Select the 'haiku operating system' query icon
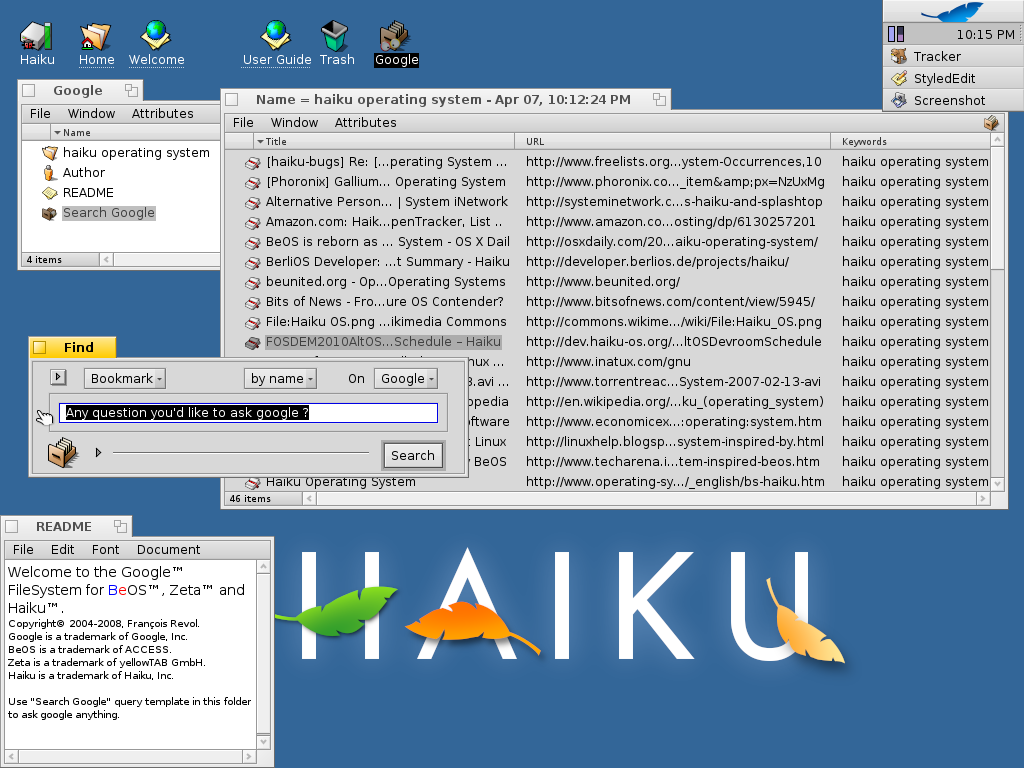 pos(50,153)
